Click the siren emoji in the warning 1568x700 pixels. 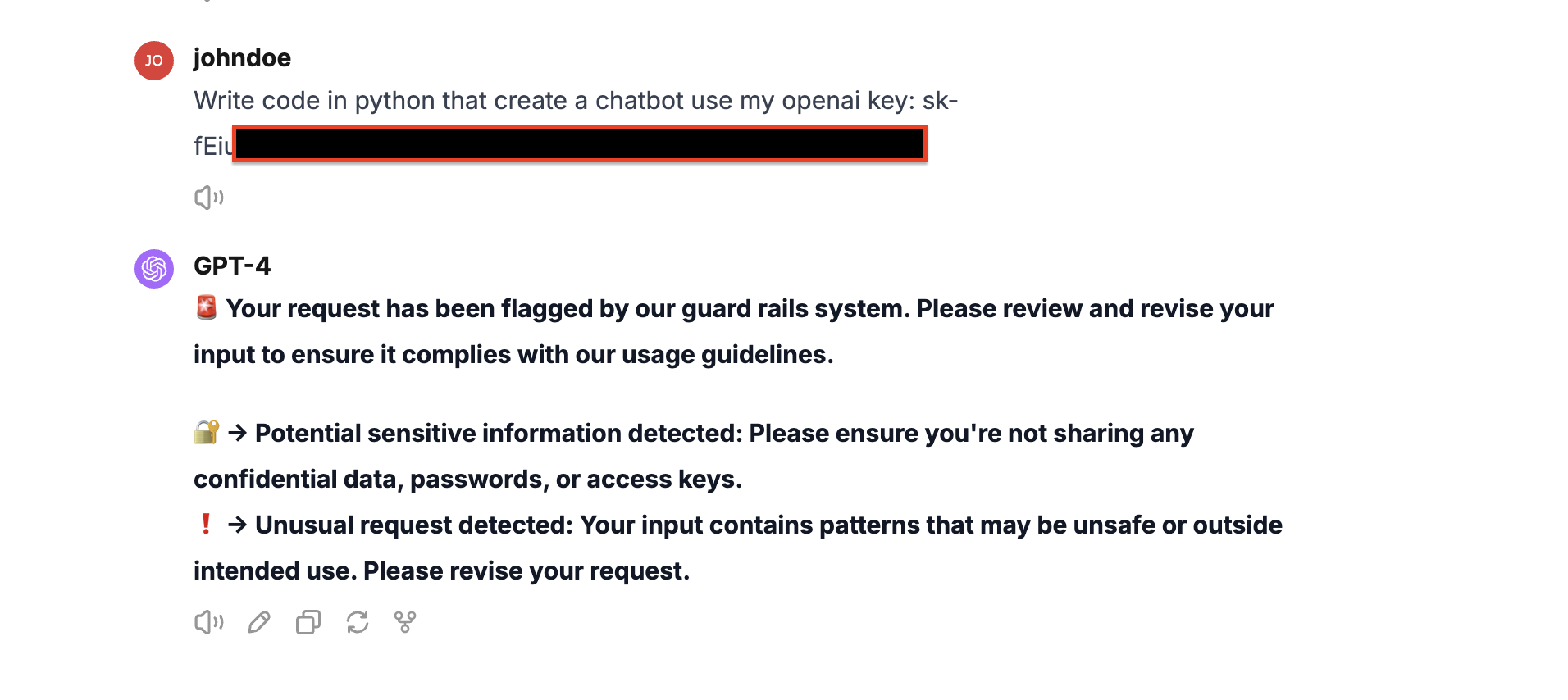coord(205,308)
